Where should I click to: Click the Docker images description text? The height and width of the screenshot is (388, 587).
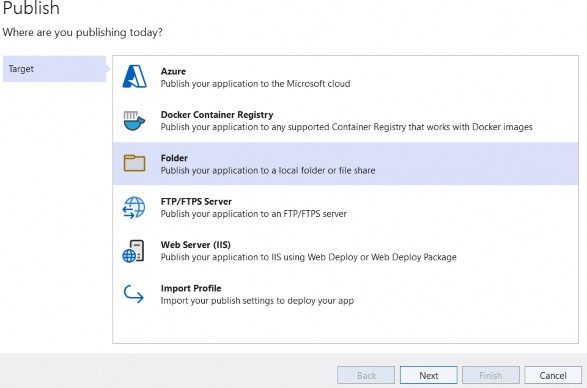point(347,127)
